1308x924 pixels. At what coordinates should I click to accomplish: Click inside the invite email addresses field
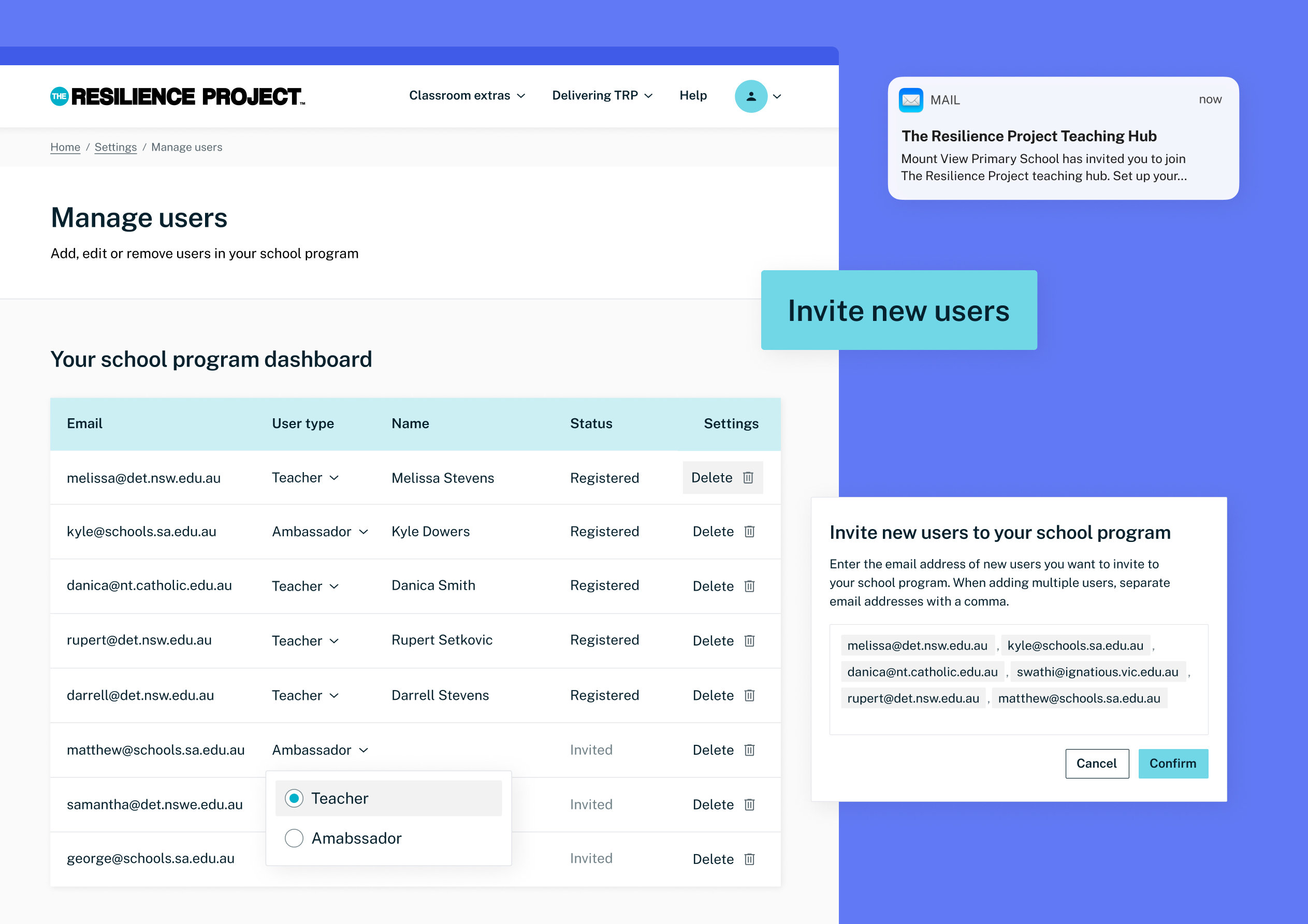[x=1019, y=679]
